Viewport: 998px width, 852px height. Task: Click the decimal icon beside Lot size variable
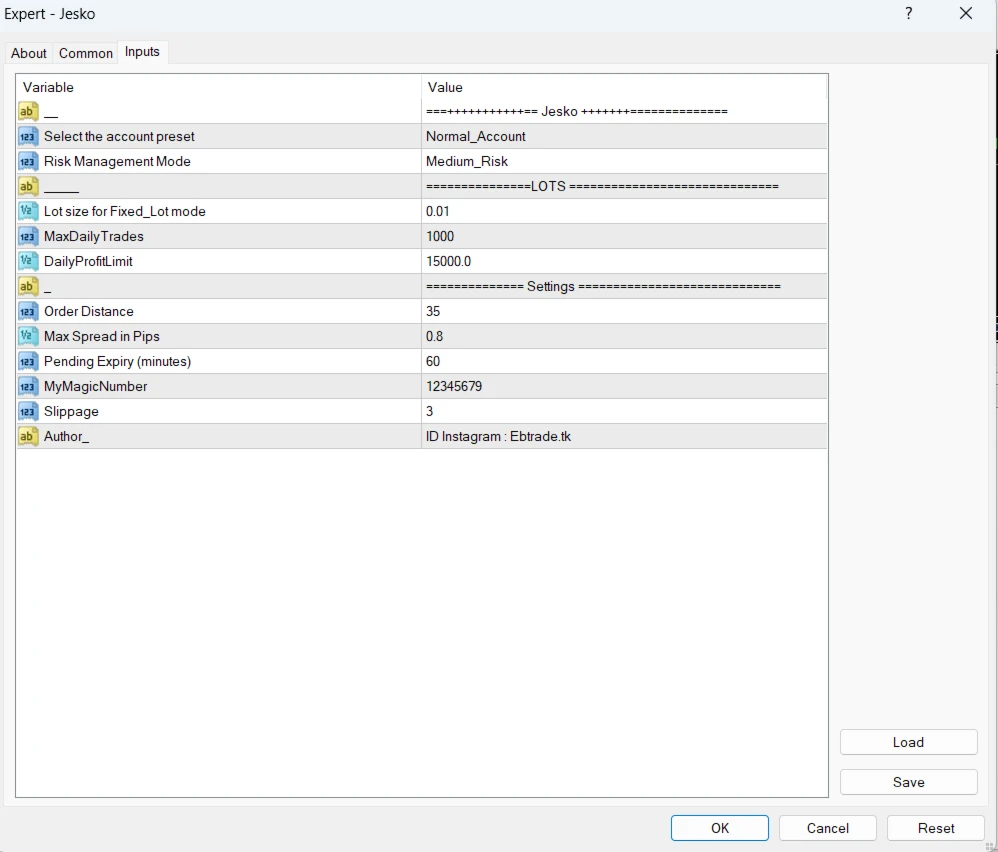[x=28, y=211]
